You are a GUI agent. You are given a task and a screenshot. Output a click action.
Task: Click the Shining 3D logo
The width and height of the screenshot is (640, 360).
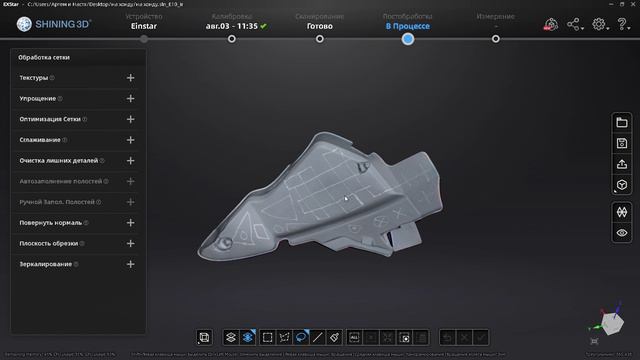[53, 24]
